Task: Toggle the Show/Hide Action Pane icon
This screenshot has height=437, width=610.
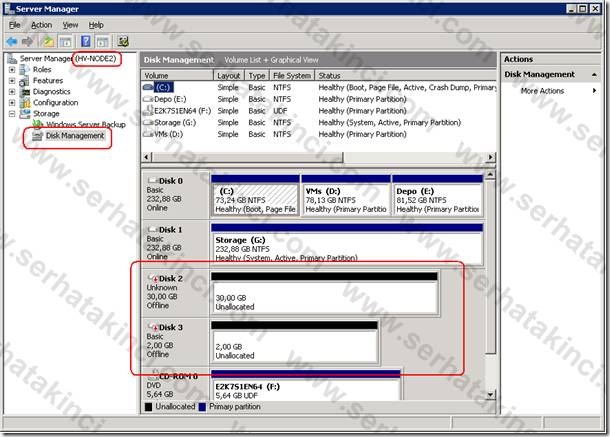Action: point(103,41)
